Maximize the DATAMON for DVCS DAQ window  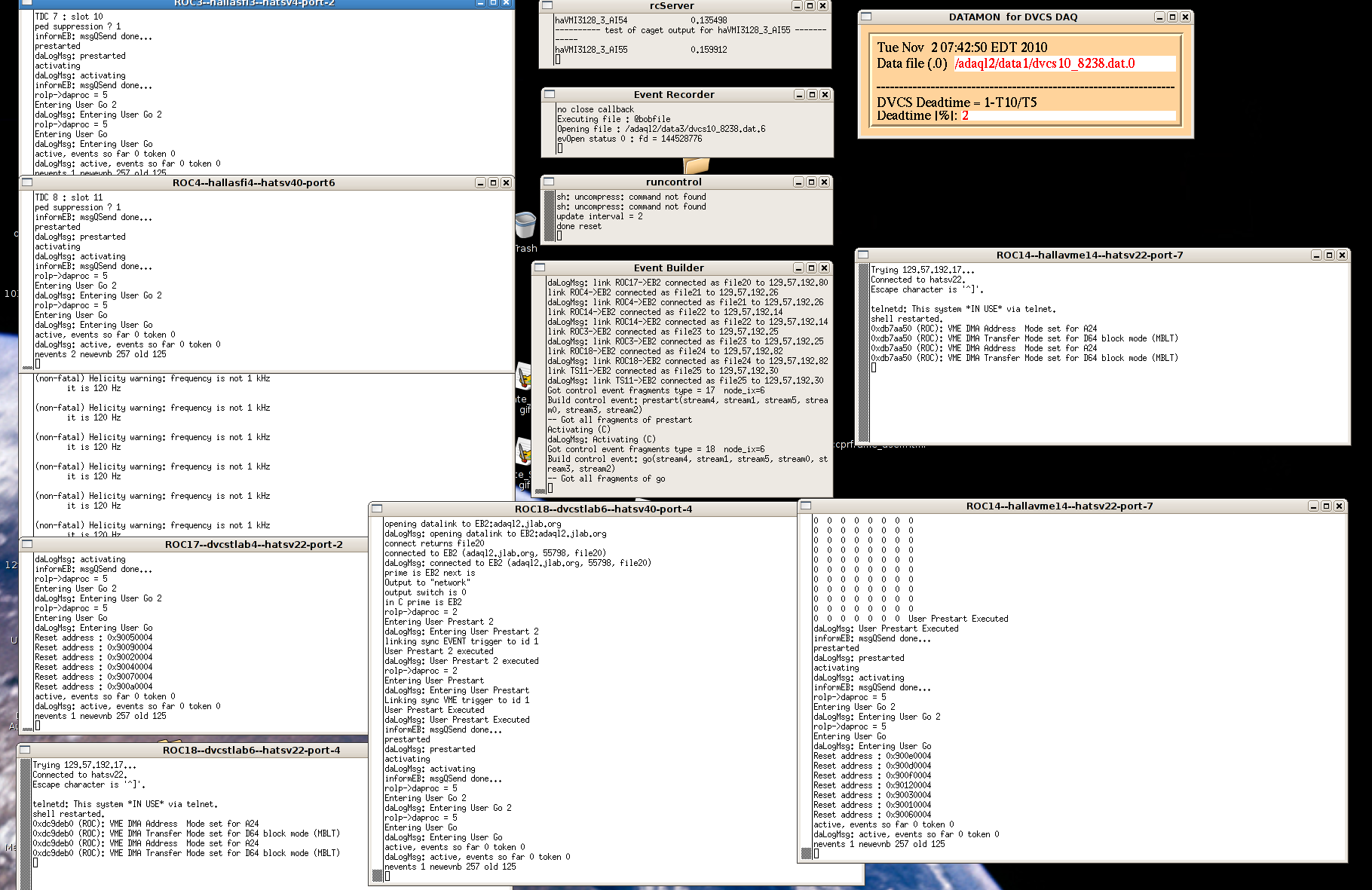point(1172,17)
